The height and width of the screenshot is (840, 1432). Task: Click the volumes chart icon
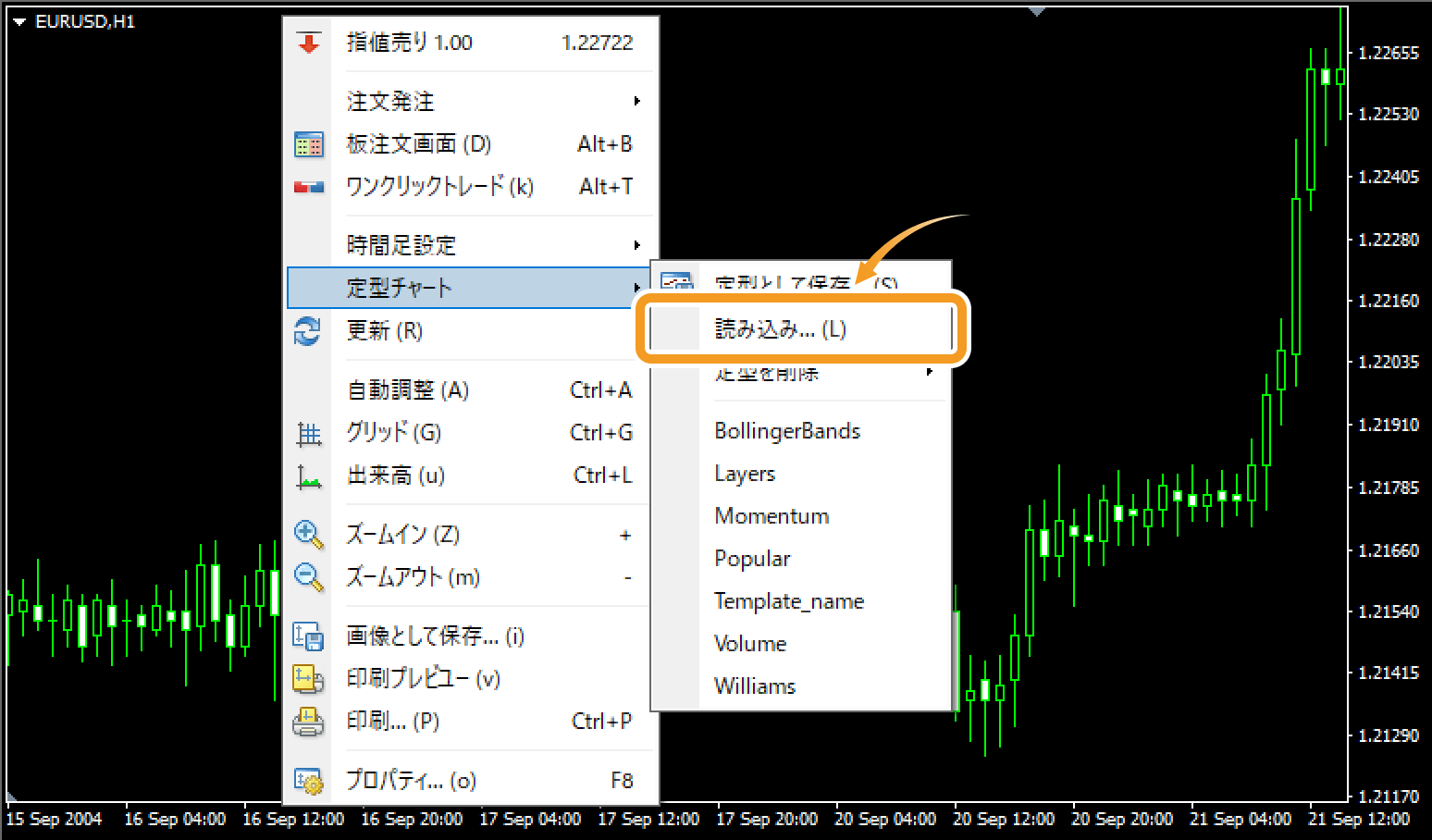309,476
